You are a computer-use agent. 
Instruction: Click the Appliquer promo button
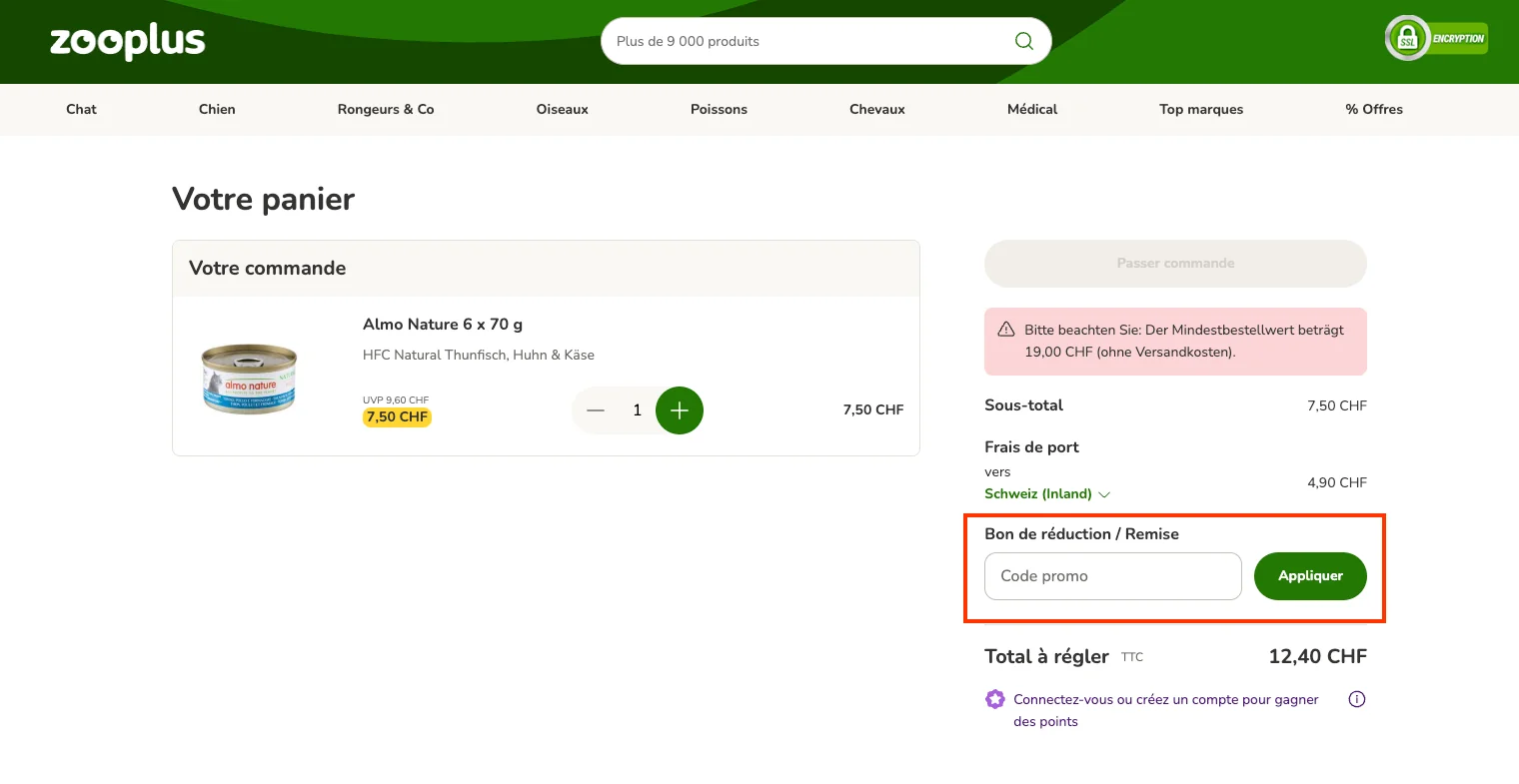(1310, 576)
